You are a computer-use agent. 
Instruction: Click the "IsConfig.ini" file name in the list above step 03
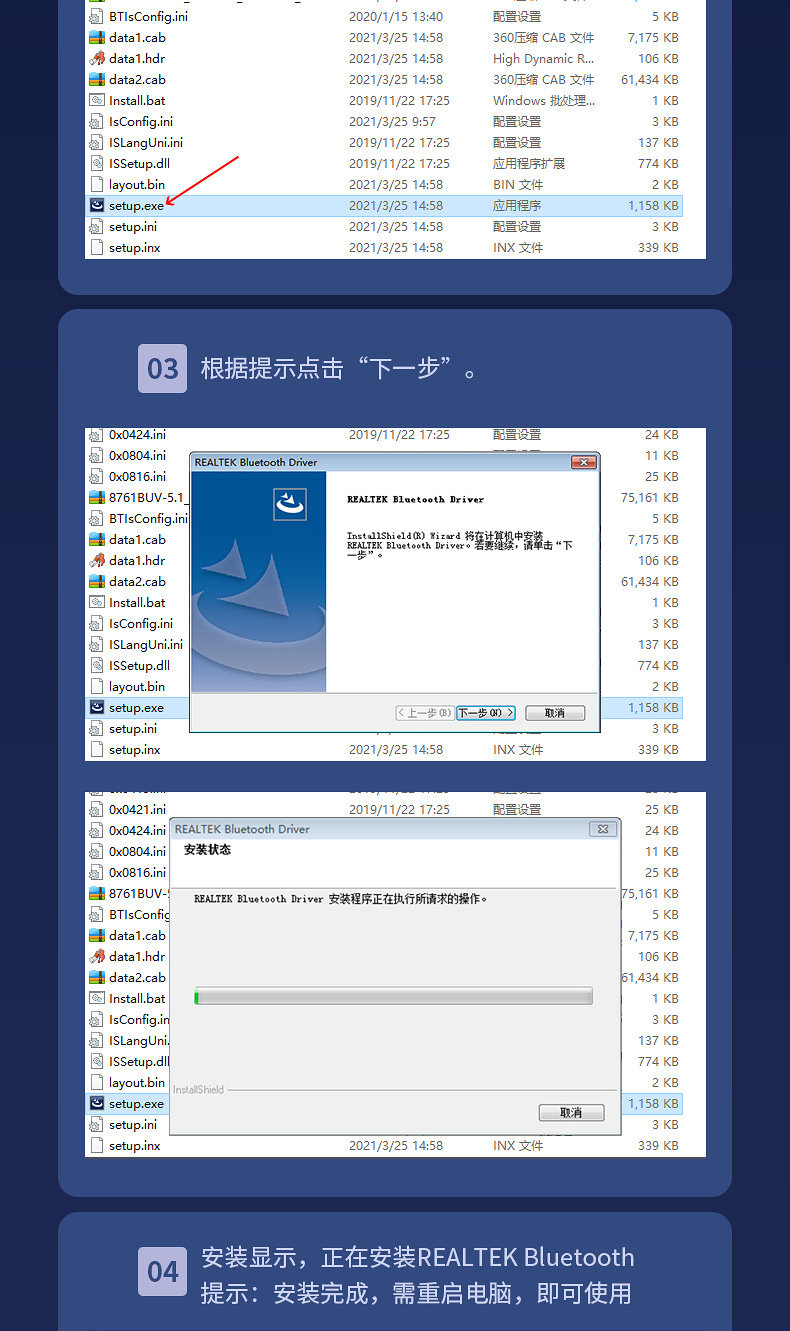(x=141, y=121)
